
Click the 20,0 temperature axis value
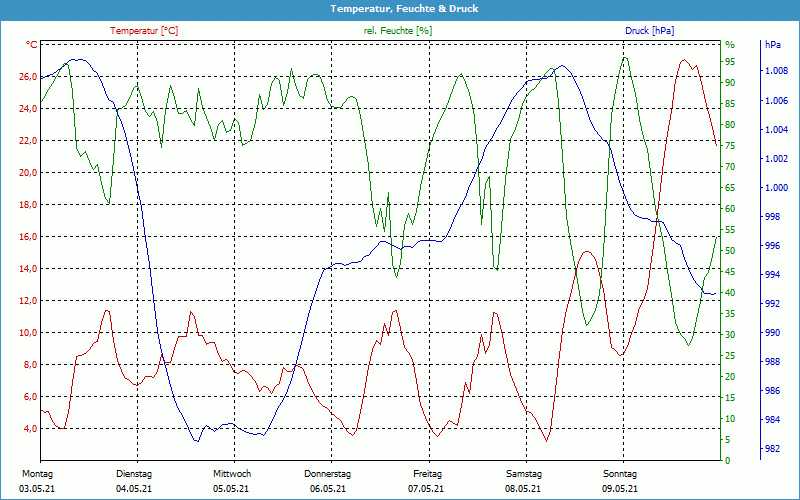tap(28, 172)
